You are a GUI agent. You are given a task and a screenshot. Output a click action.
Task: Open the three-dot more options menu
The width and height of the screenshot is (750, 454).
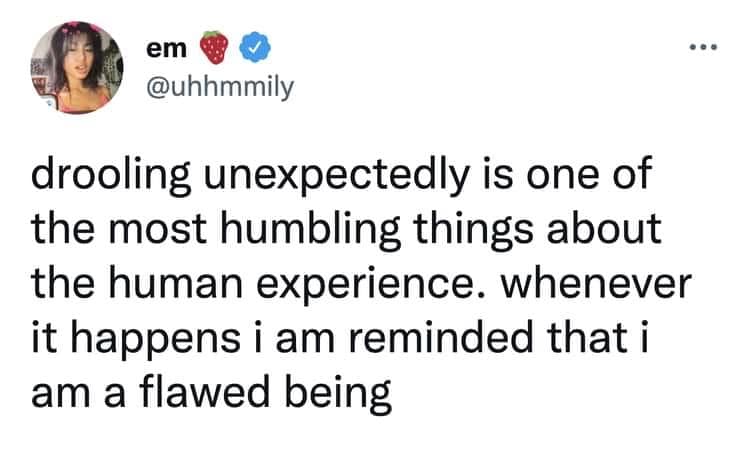(706, 46)
